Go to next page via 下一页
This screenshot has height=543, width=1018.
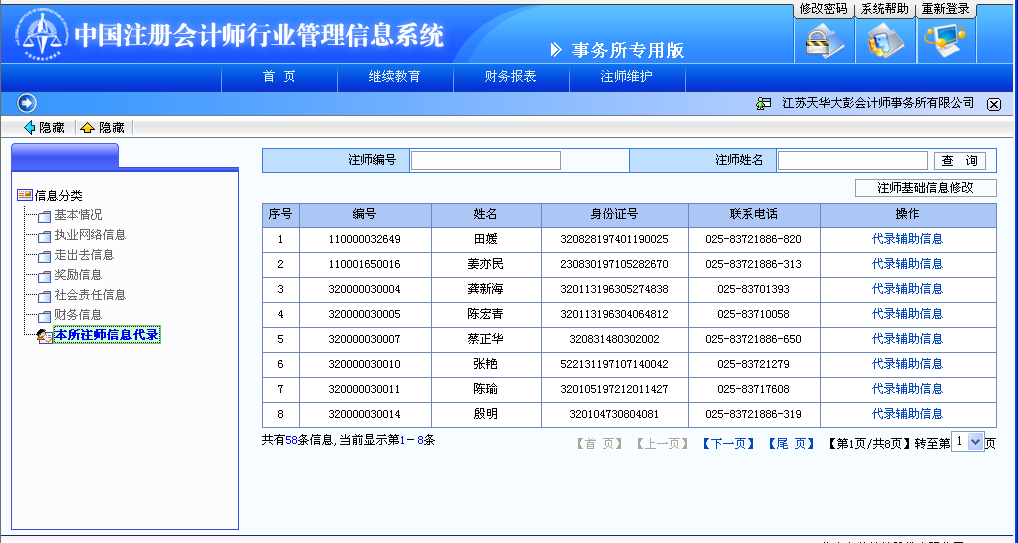(728, 444)
